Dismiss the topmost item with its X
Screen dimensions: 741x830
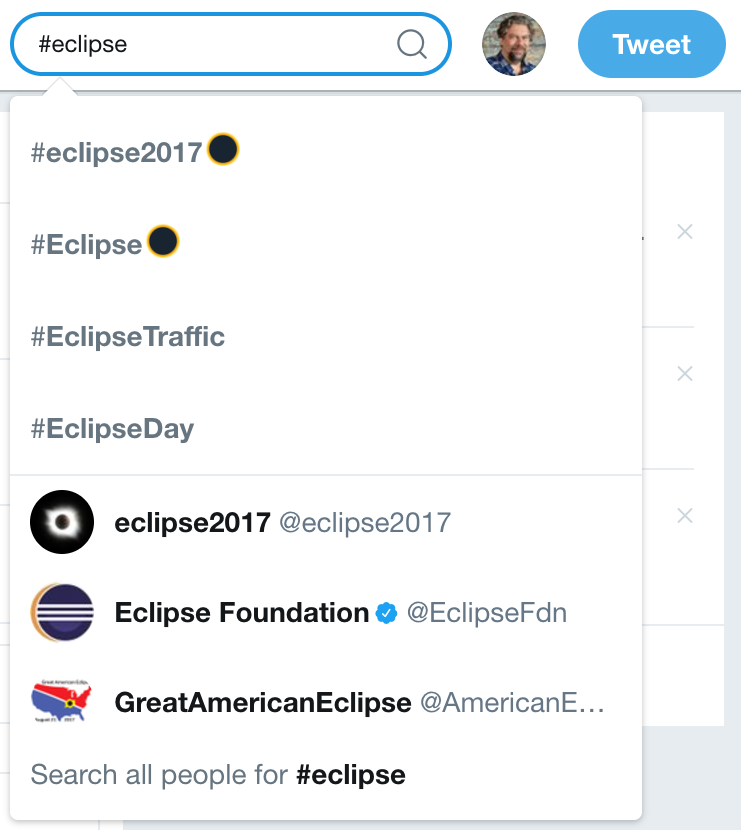[685, 232]
